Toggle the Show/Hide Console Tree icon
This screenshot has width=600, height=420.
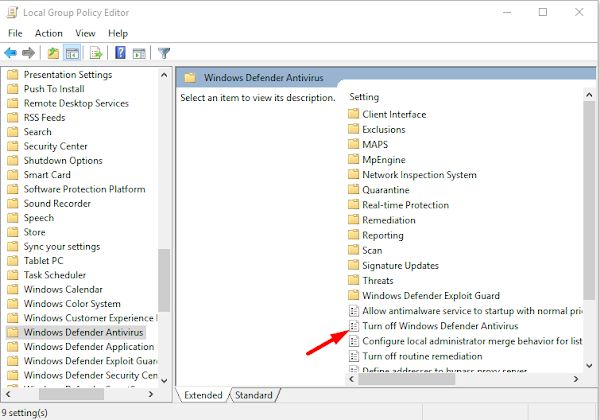click(72, 53)
